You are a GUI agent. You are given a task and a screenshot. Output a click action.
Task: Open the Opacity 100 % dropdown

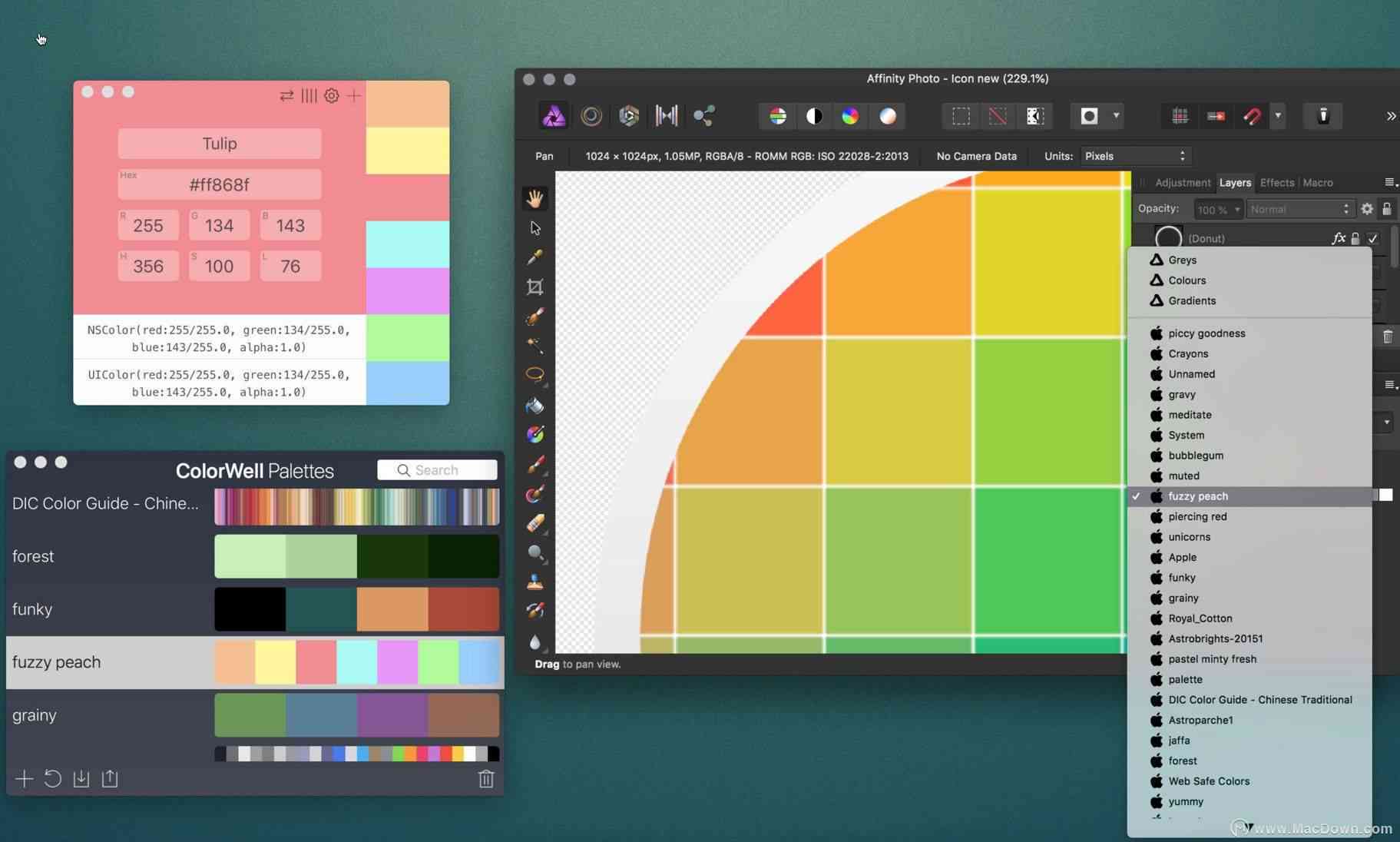pyautogui.click(x=1218, y=209)
